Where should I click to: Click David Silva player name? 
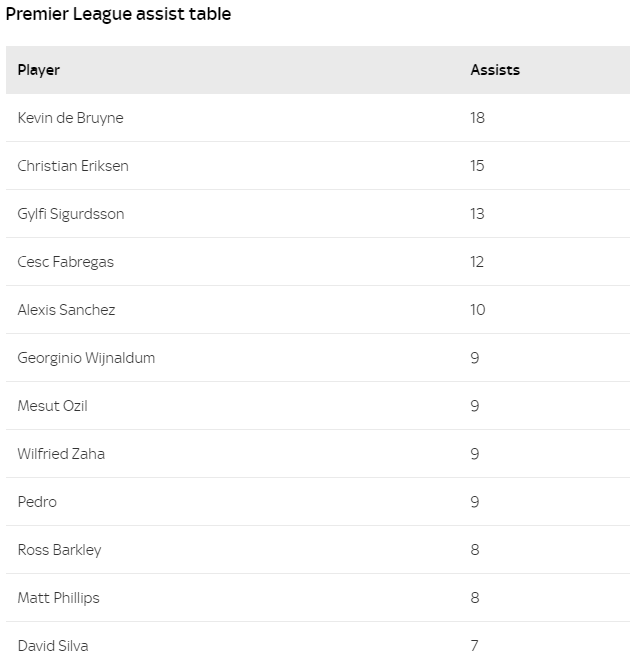coord(53,646)
